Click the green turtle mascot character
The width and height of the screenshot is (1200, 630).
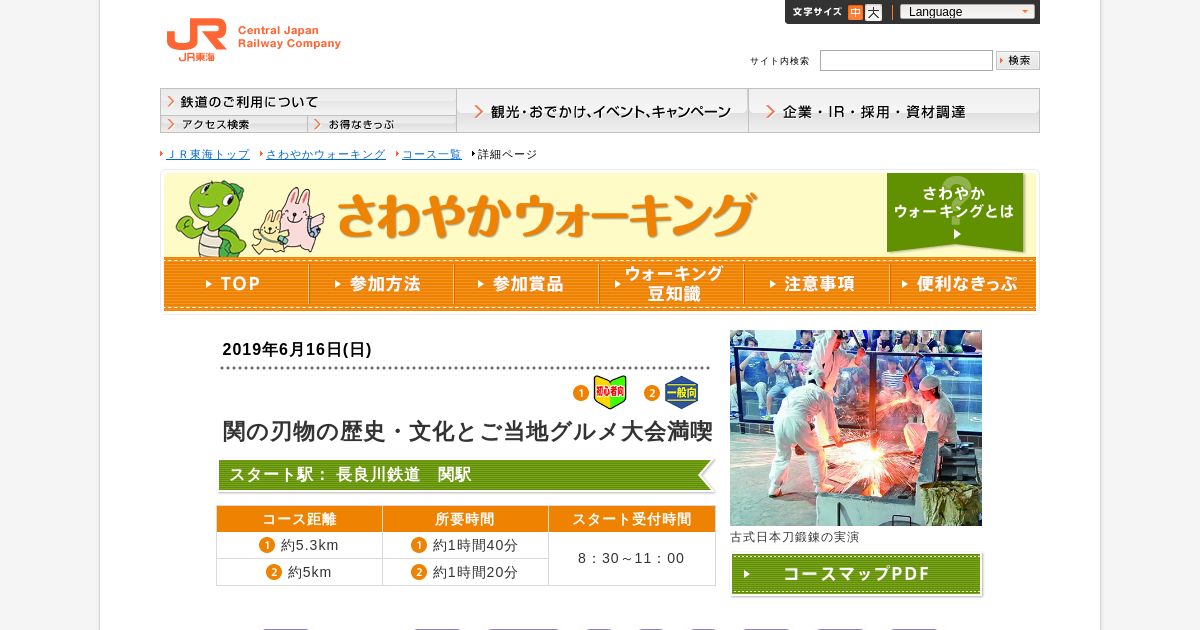point(210,218)
